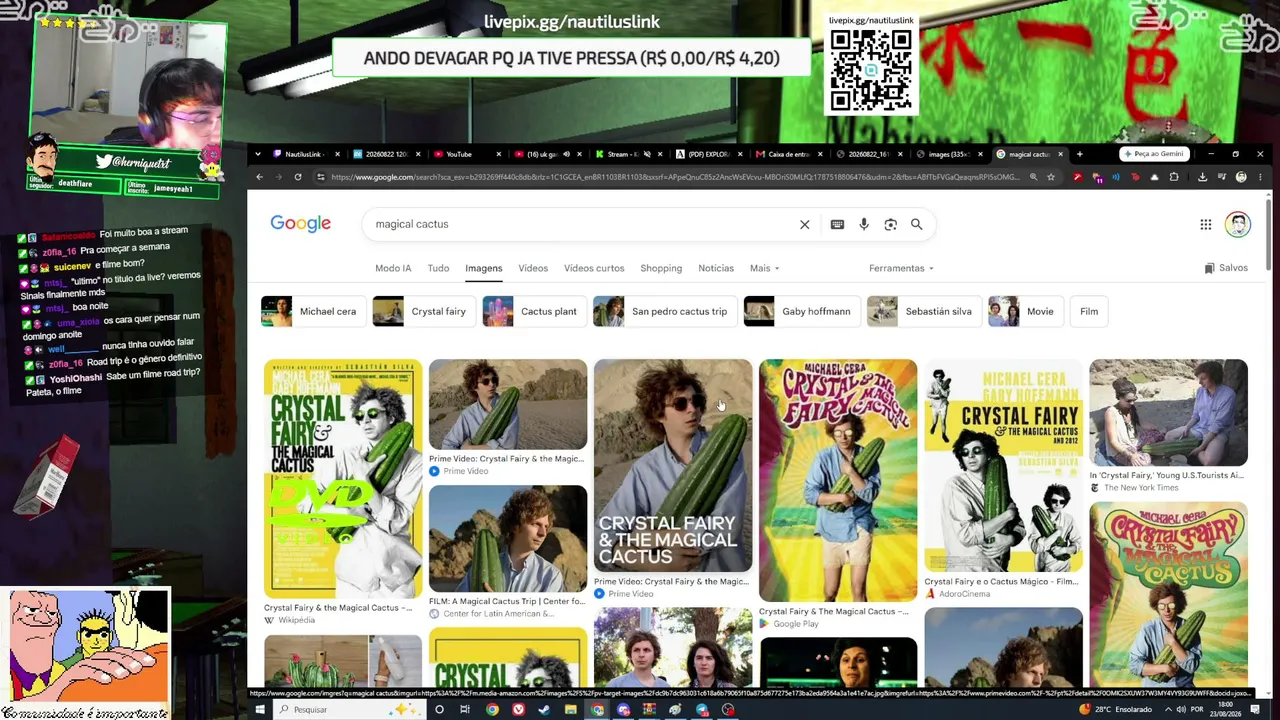Screen dimensions: 1280x720
Task: Open the Windows notification center
Action: coord(1255,710)
